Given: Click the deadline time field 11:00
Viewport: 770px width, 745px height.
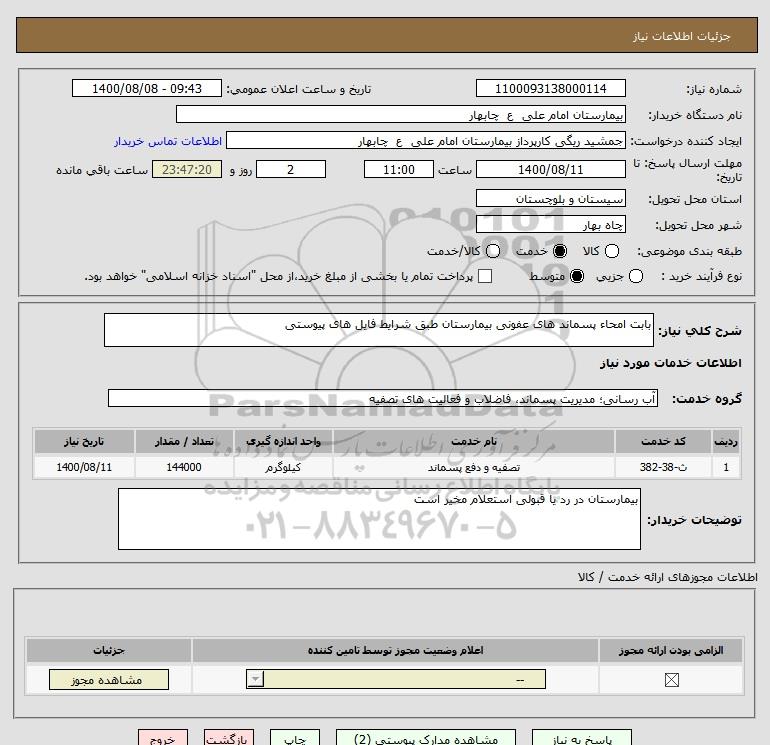Looking at the screenshot, I should point(399,169).
